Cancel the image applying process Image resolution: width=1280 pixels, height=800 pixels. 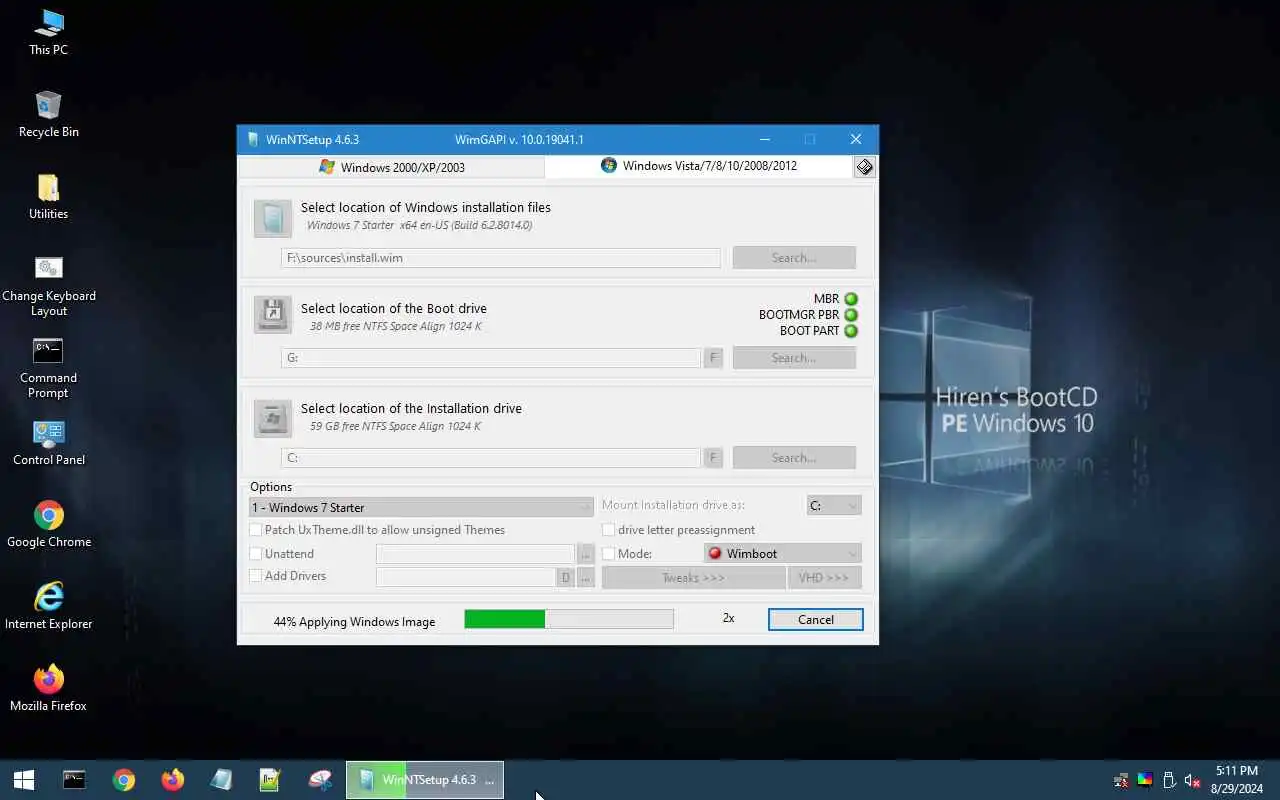tap(816, 620)
